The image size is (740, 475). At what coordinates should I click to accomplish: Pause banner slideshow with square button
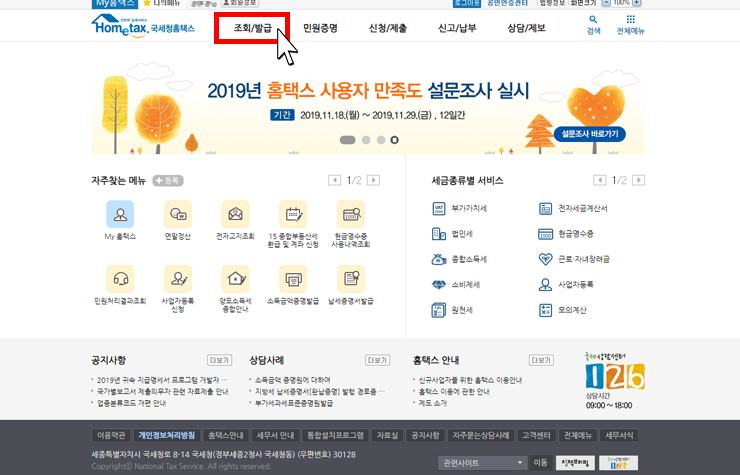pyautogui.click(x=395, y=140)
